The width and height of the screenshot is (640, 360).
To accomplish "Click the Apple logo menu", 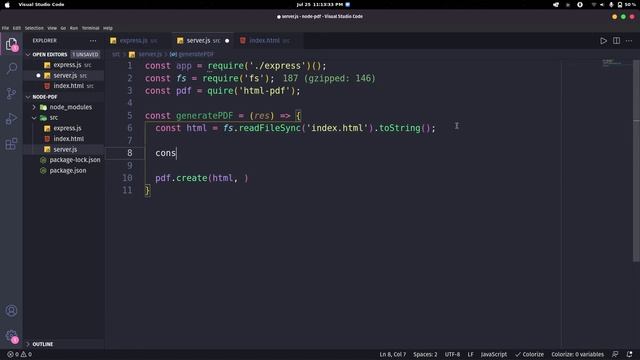I will [7, 4].
